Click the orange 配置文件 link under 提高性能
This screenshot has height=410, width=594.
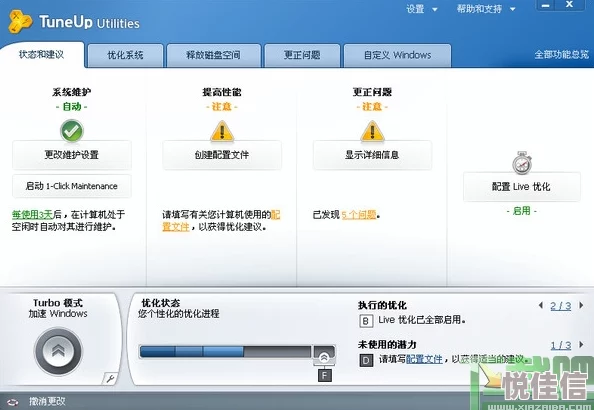pos(176,227)
